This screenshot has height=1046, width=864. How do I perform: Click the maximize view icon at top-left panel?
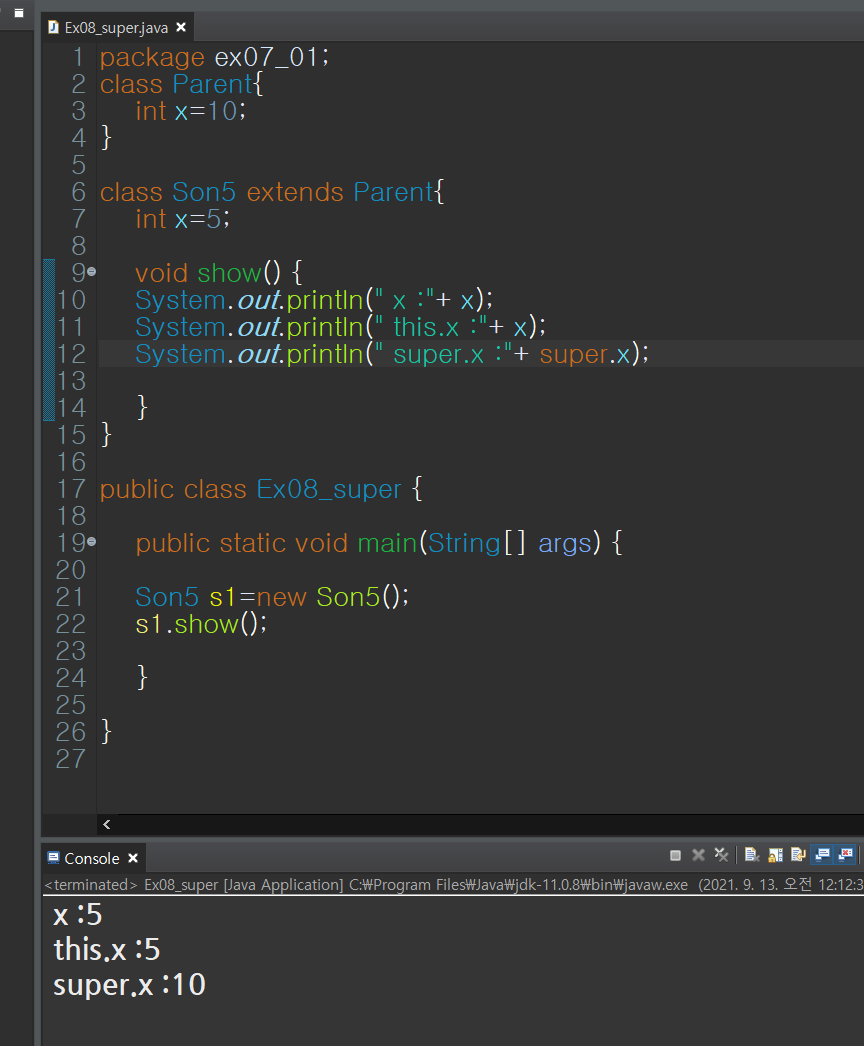point(19,13)
